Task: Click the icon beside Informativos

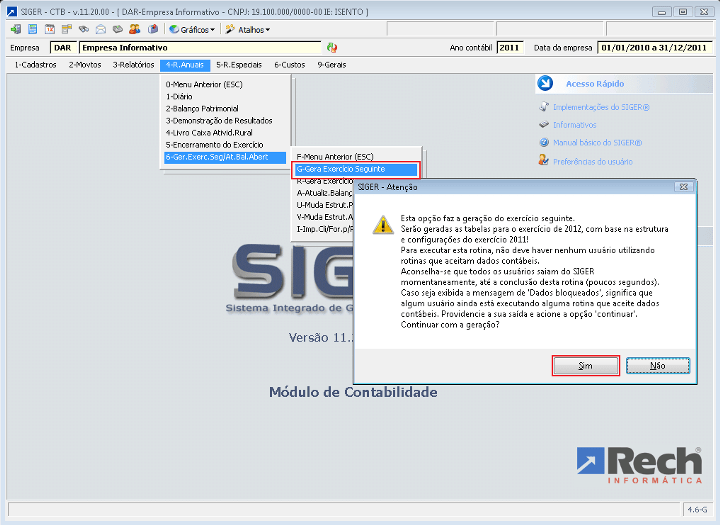Action: [544, 124]
